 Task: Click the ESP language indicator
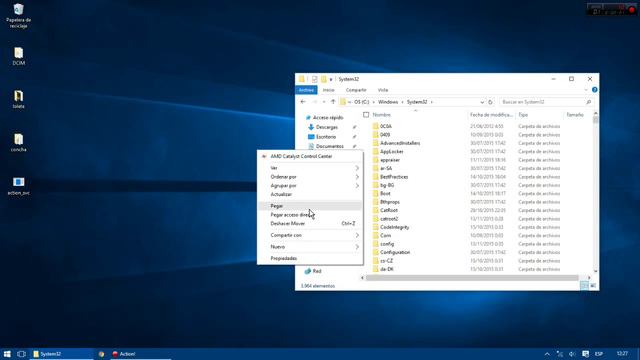coord(599,354)
